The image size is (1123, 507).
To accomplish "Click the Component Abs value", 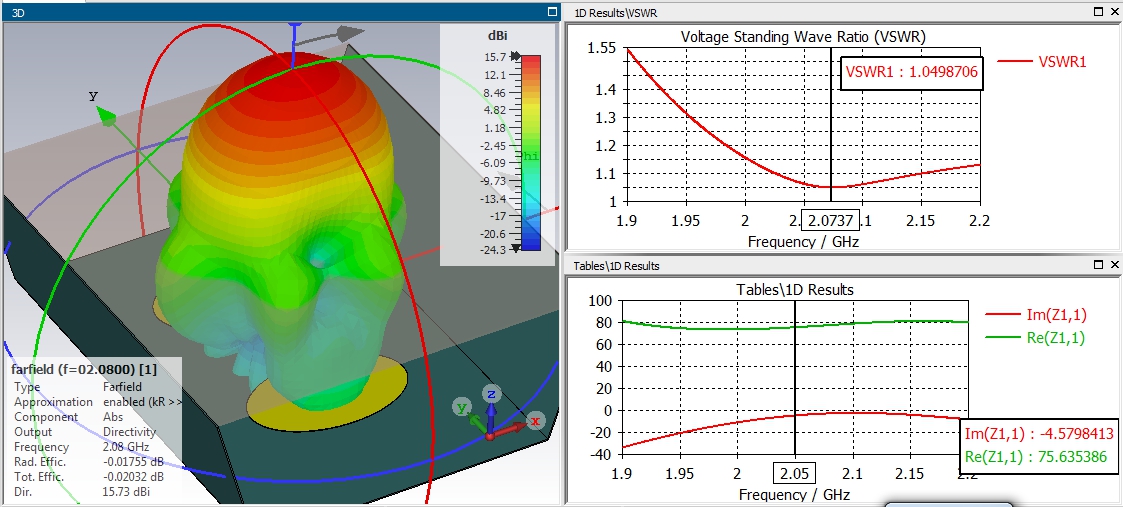I will pyautogui.click(x=112, y=417).
